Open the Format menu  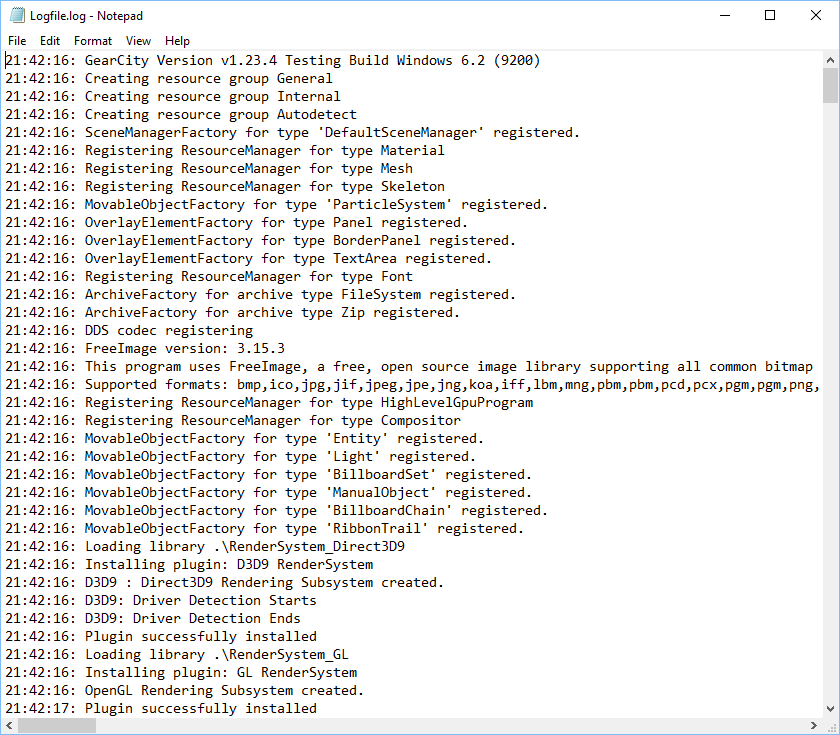[93, 41]
